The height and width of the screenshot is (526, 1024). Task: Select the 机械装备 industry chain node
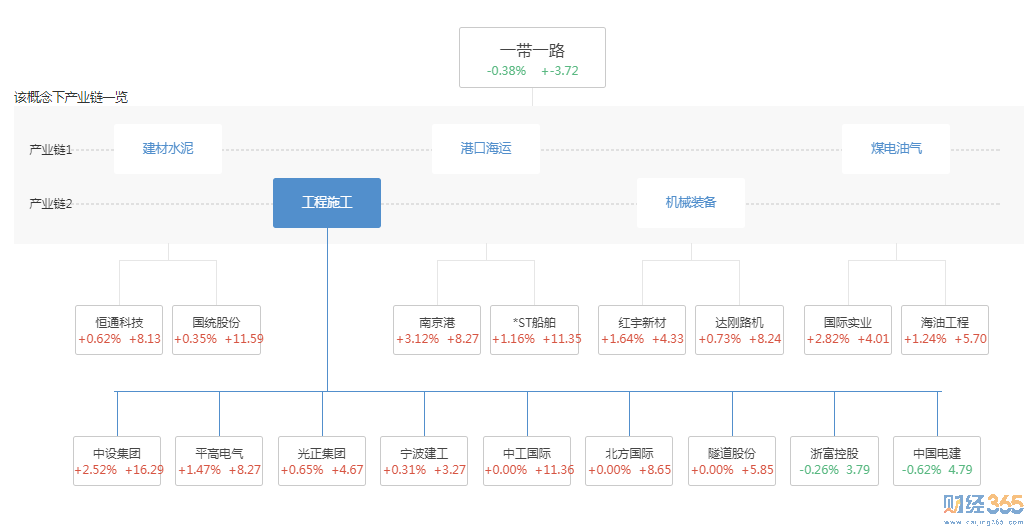click(x=691, y=203)
